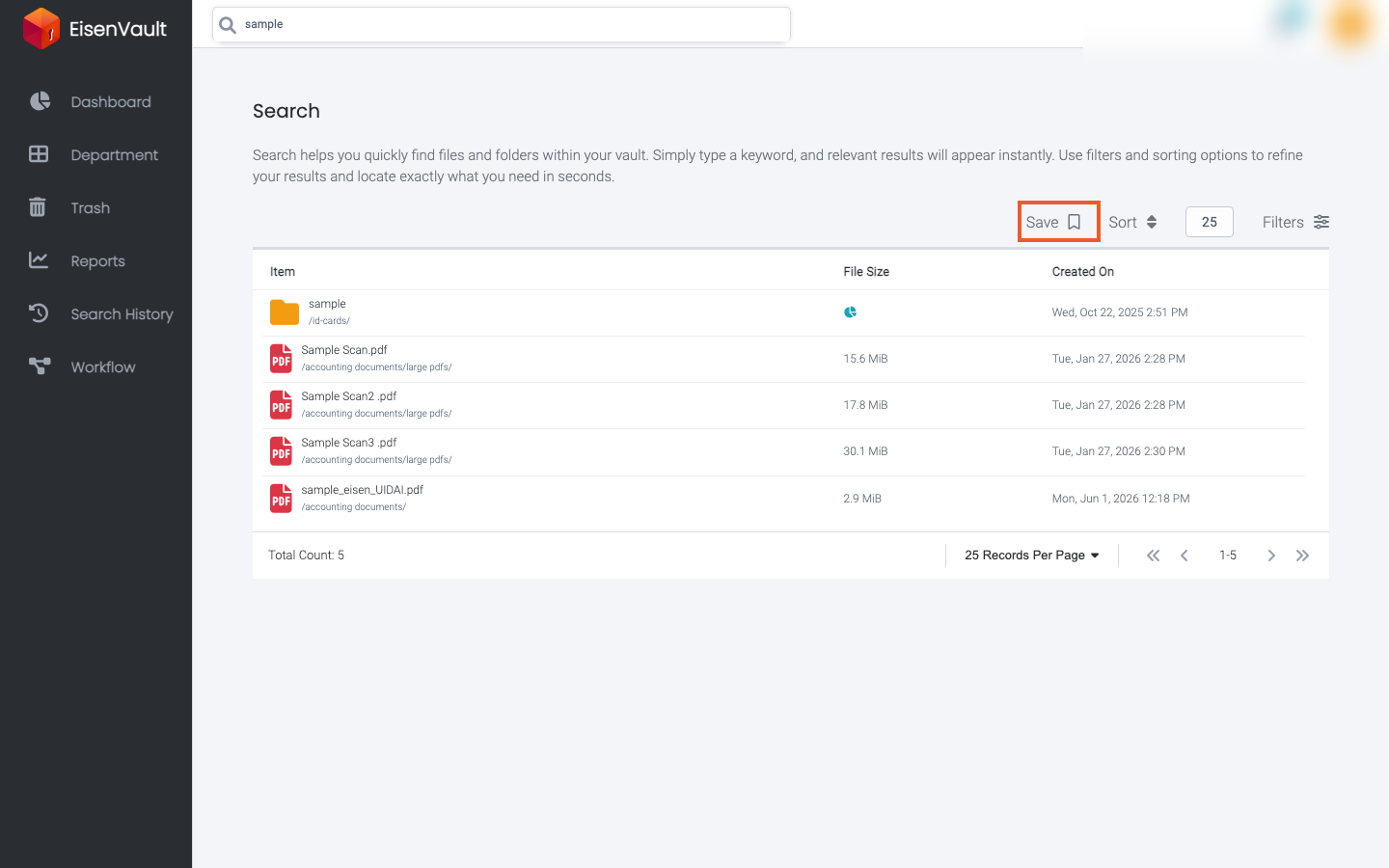Click the Sort arrows icon
This screenshot has width=1389, height=868.
pyautogui.click(x=1152, y=222)
